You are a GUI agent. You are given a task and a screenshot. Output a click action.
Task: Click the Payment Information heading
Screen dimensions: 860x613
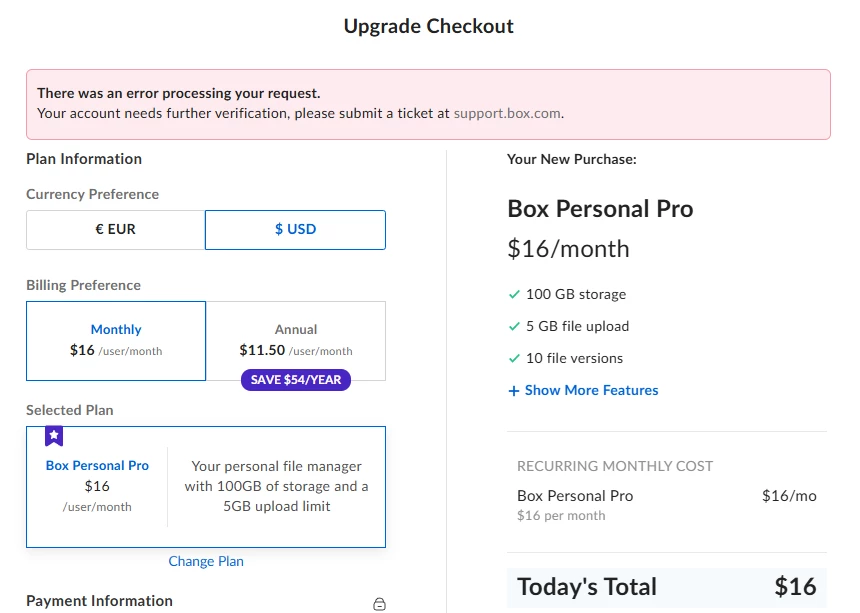99,601
